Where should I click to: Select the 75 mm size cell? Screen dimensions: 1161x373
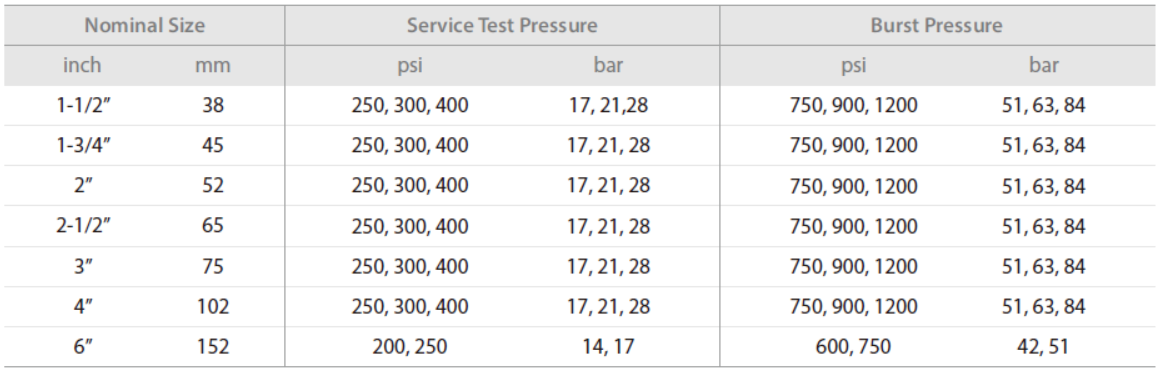213,266
